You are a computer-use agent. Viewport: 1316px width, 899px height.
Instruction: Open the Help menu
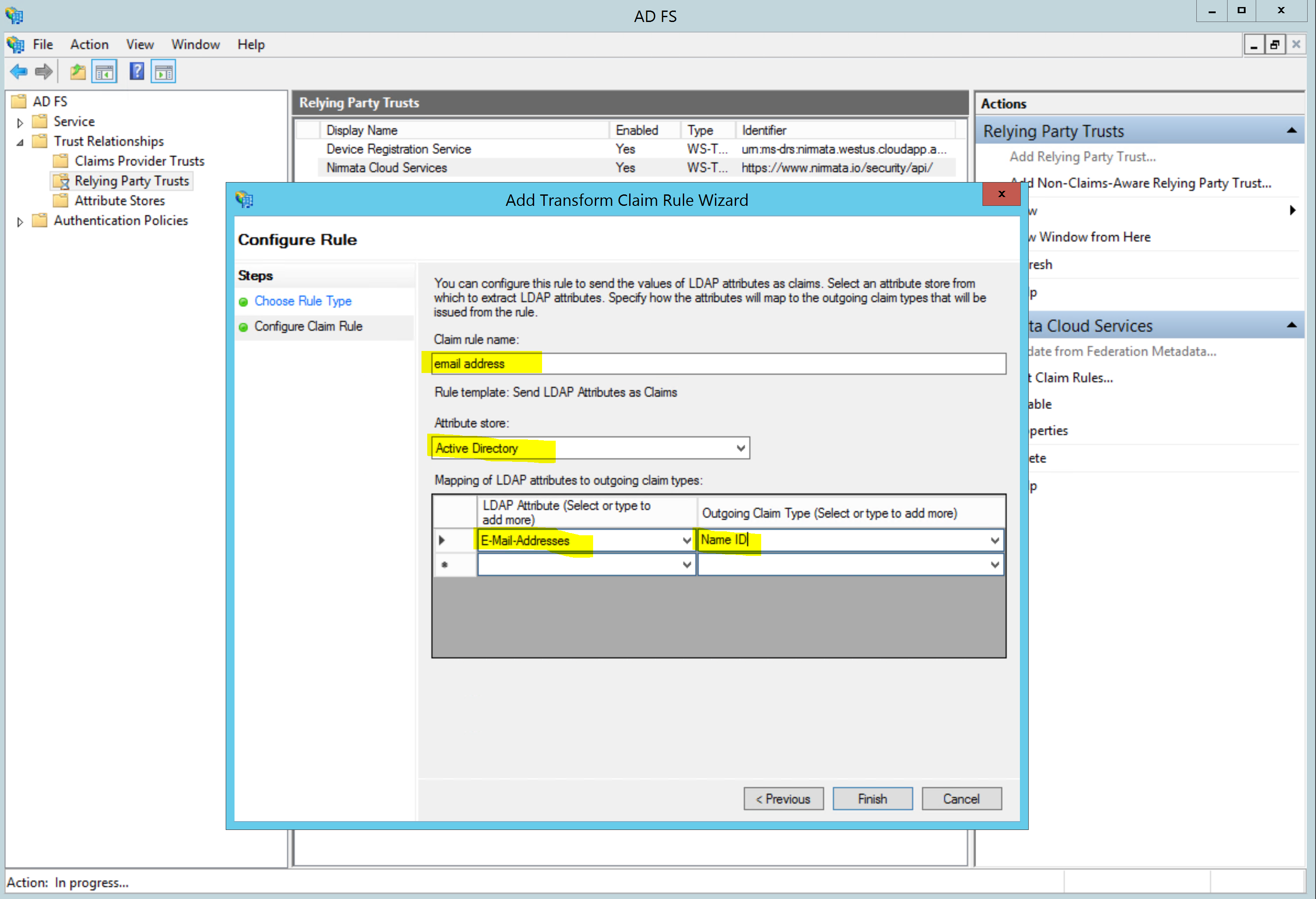point(251,45)
